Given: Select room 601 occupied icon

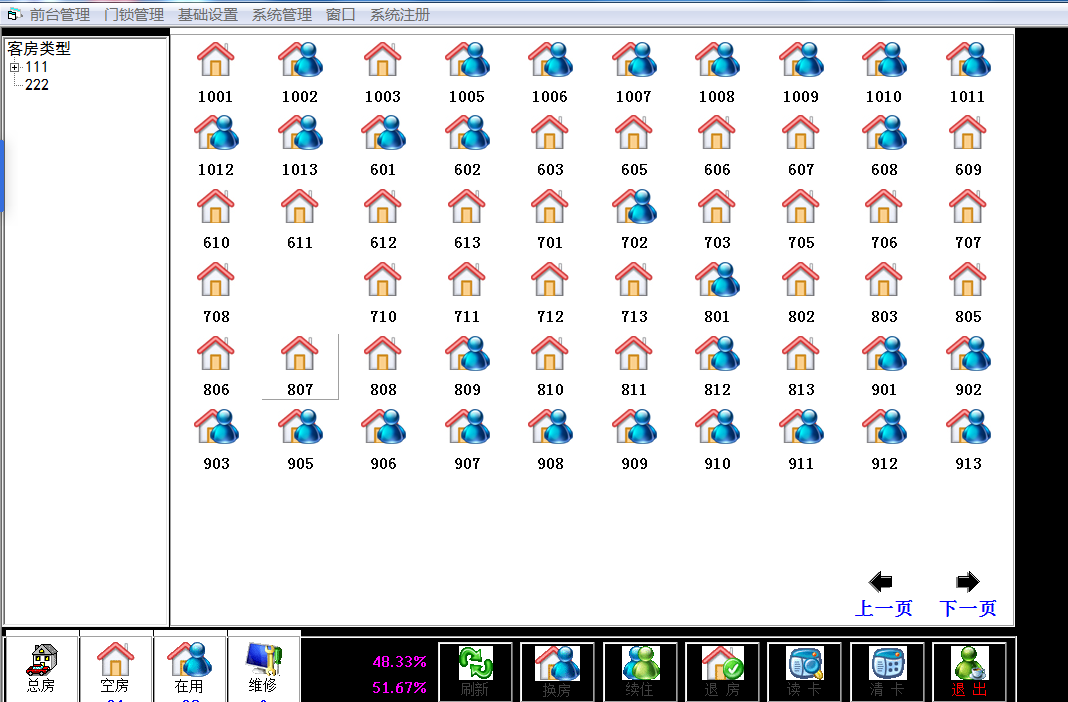Looking at the screenshot, I should coord(383,133).
